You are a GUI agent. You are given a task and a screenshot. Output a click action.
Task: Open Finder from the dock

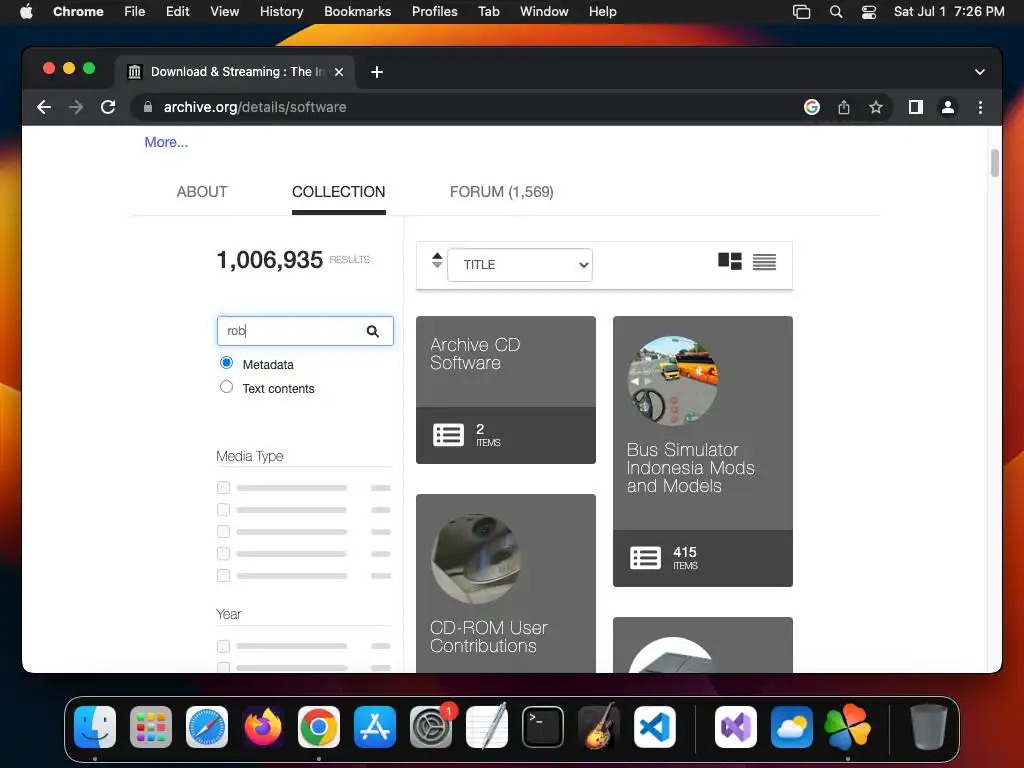pyautogui.click(x=95, y=727)
